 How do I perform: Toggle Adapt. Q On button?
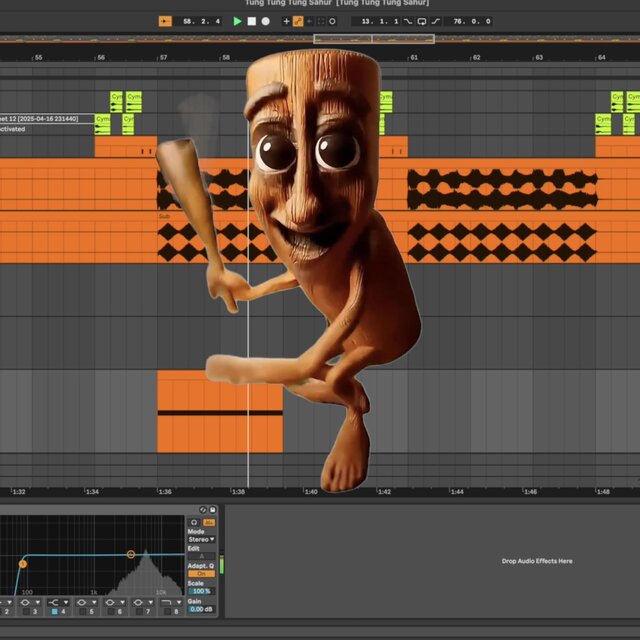click(x=201, y=573)
